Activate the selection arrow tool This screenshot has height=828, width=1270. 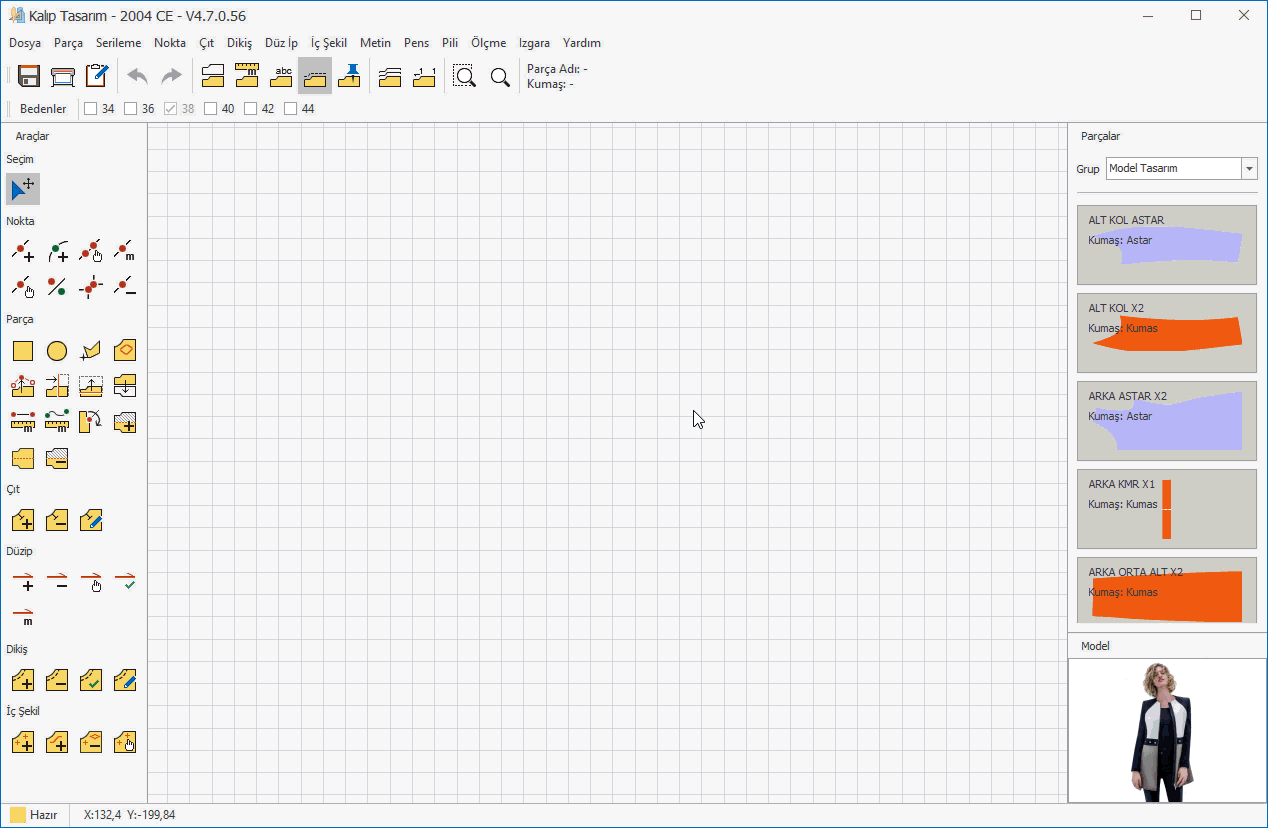point(23,188)
